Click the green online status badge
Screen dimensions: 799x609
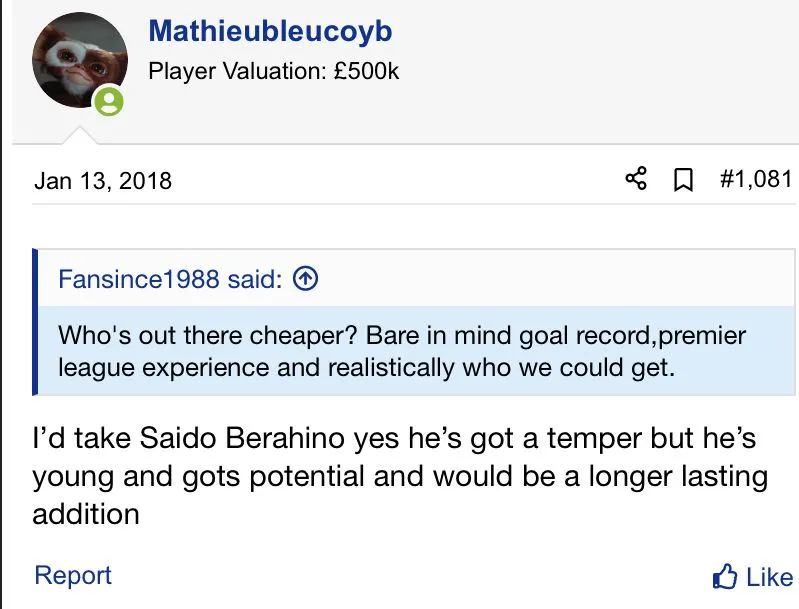(109, 101)
